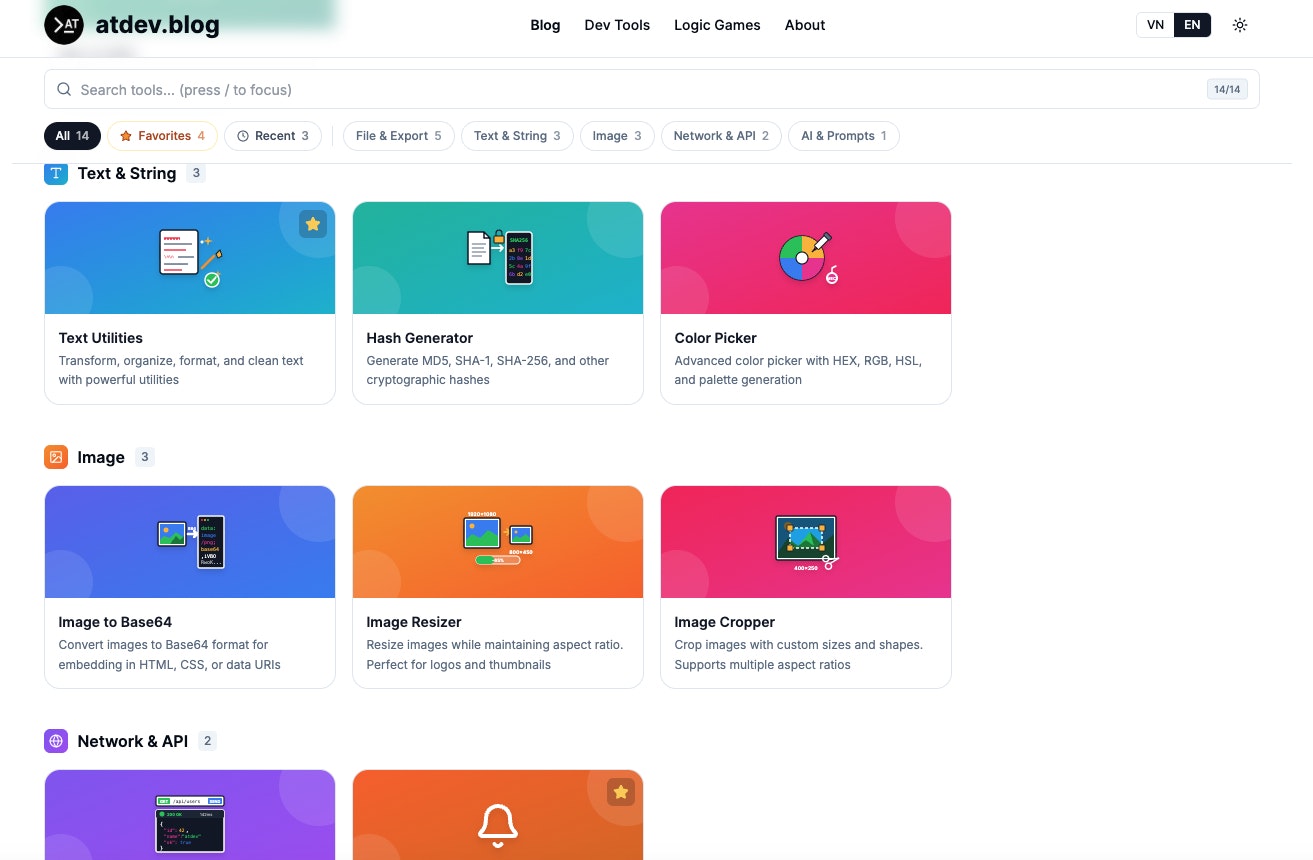Click text "Crop images with custom sizes and shapes."
Viewport: 1313px width, 860px height.
pyautogui.click(x=799, y=645)
